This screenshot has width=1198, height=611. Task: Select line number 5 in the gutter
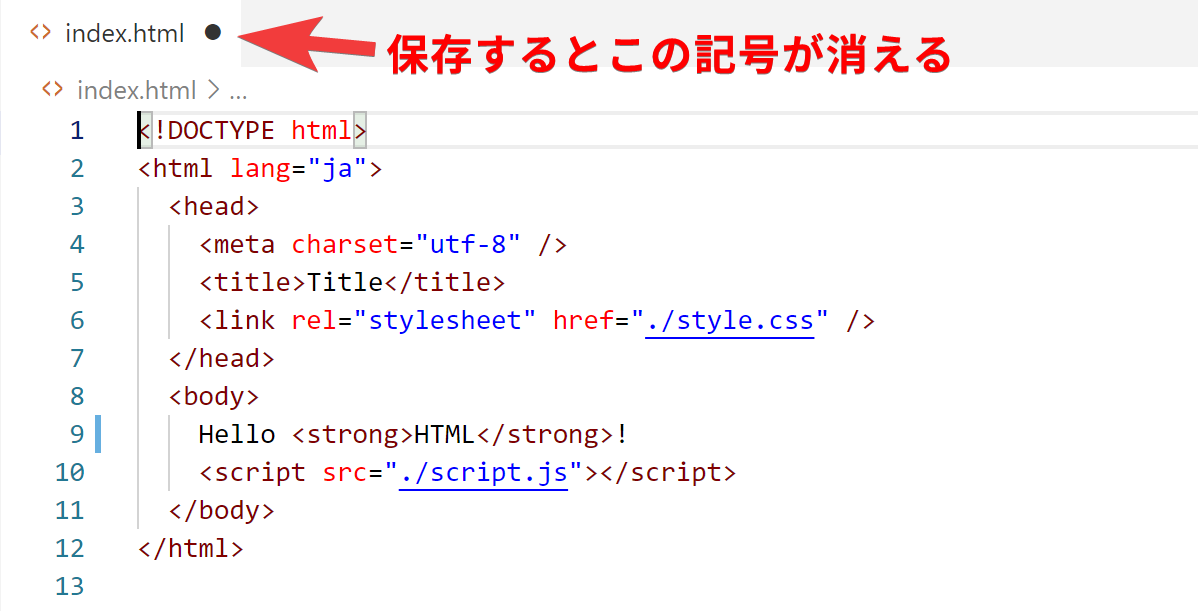point(77,282)
